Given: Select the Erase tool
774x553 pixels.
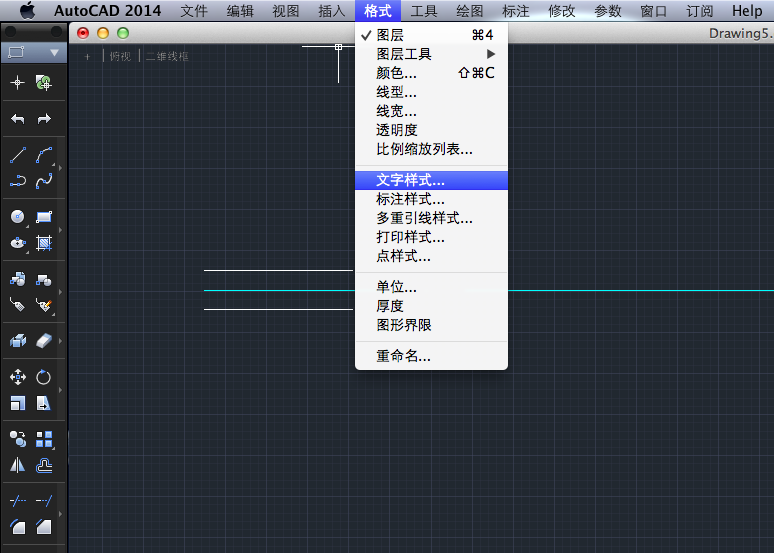Looking at the screenshot, I should 44,341.
